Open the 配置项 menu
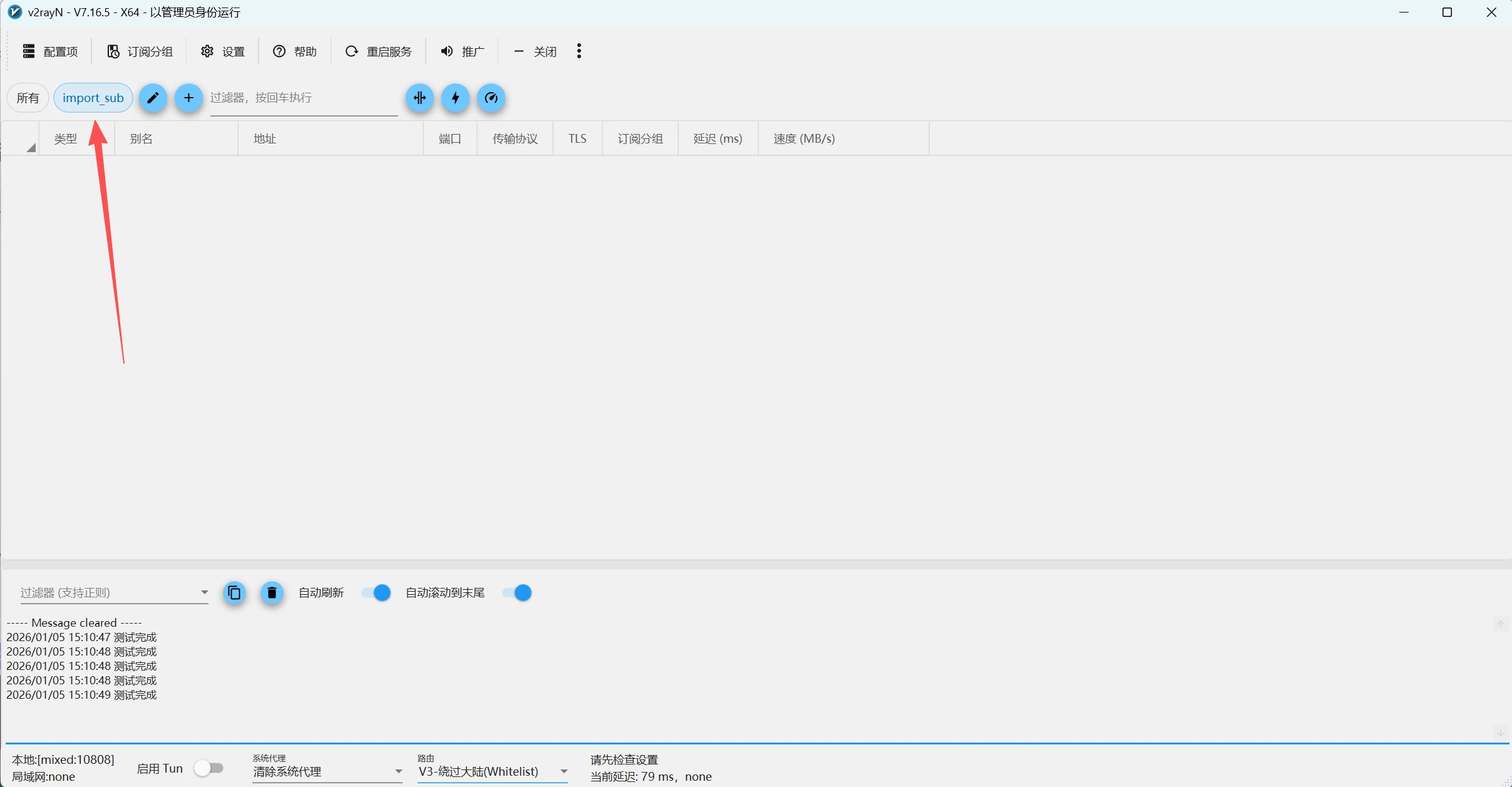 click(51, 51)
